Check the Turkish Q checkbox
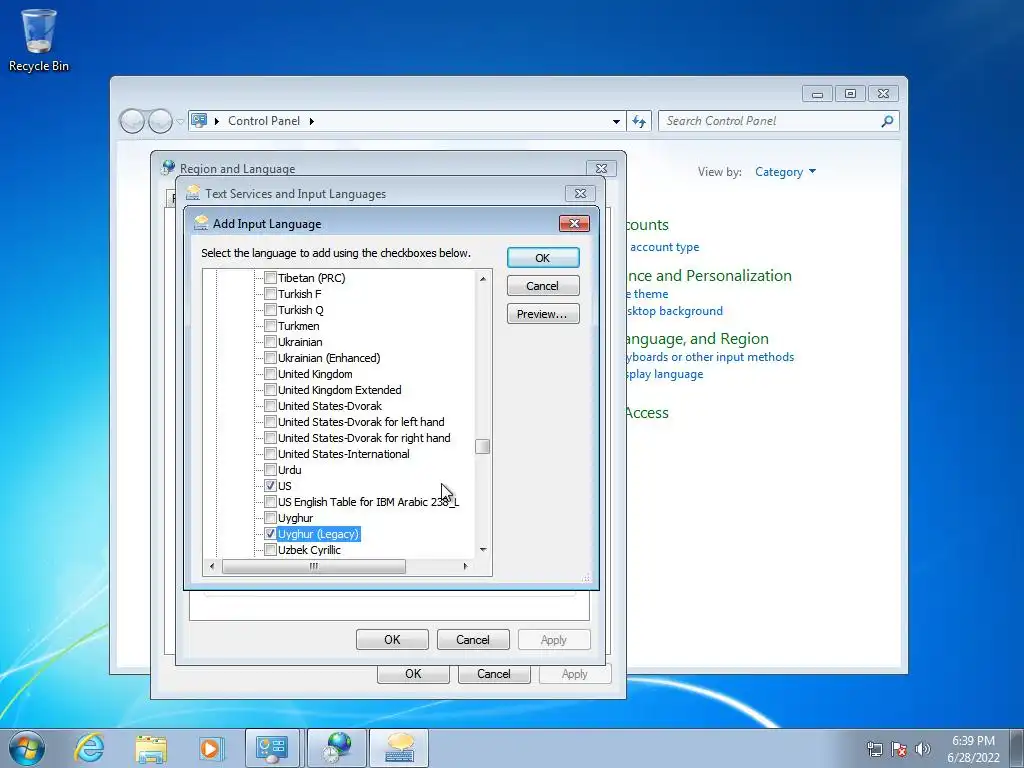Viewport: 1024px width, 768px height. (x=270, y=310)
